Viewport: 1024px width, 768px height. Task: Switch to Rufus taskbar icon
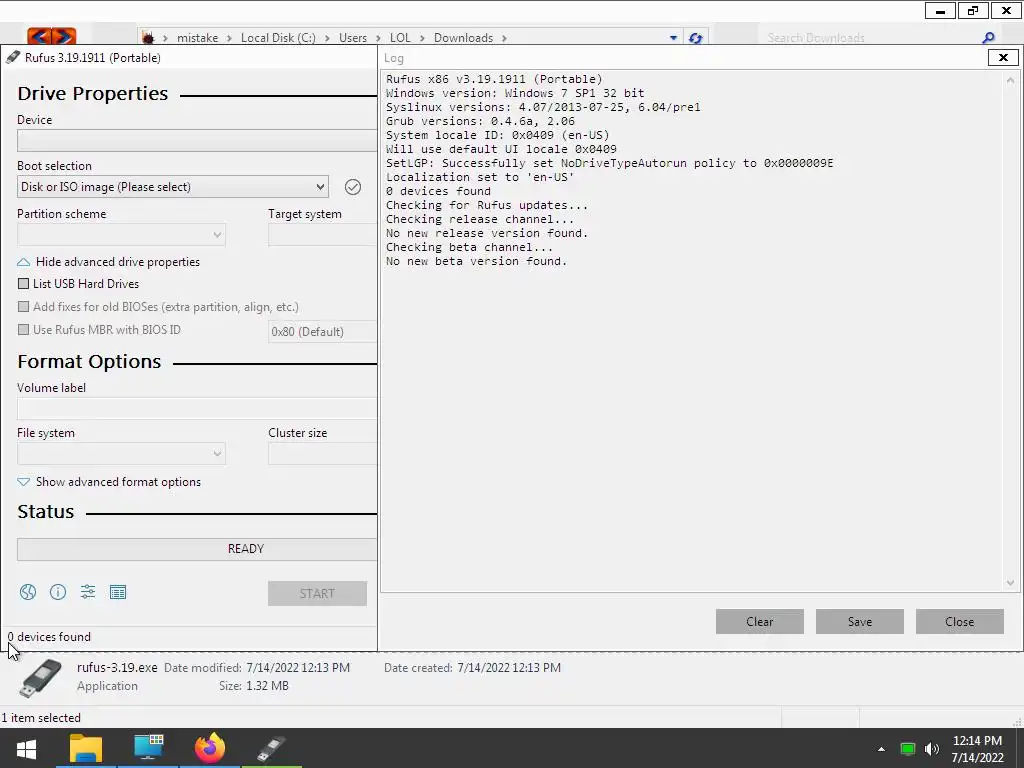tap(271, 748)
